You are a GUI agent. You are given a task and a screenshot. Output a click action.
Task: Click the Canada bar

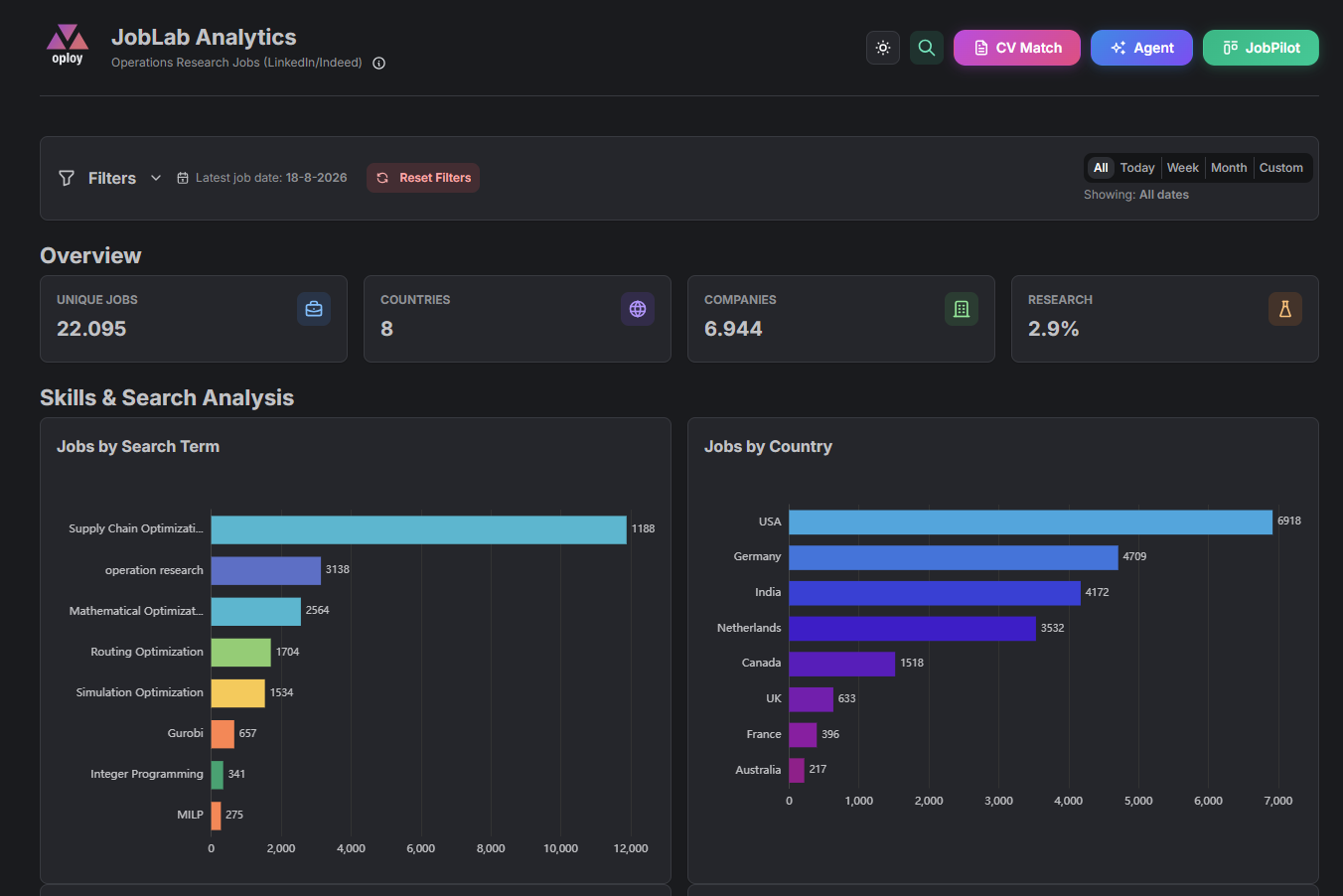[842, 664]
